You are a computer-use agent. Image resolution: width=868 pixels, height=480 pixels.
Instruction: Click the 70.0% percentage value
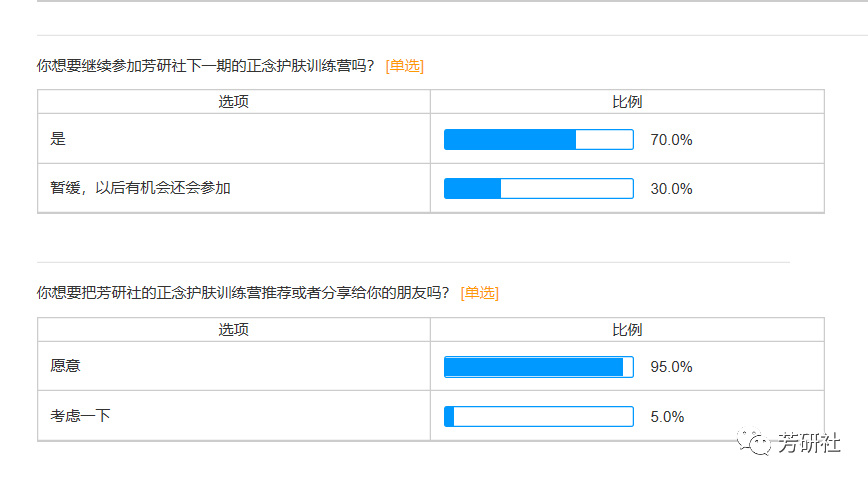tap(671, 140)
